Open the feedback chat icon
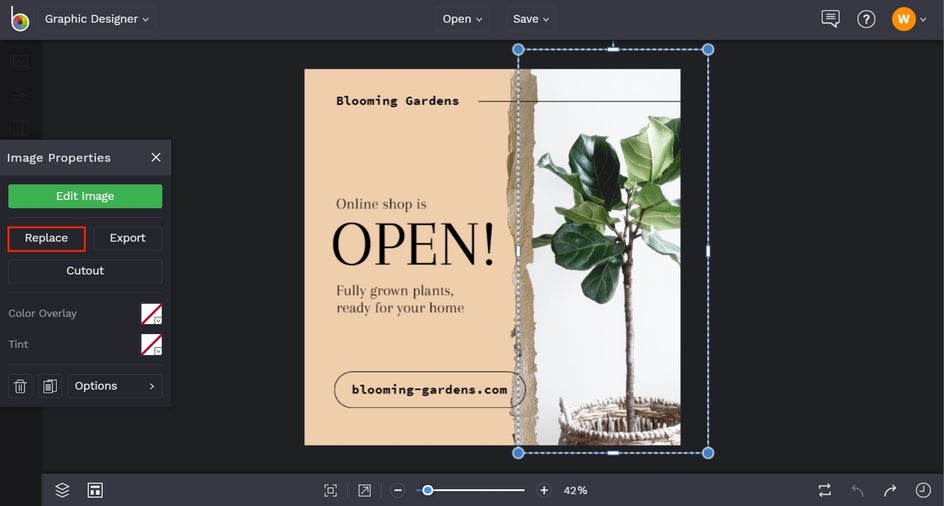The height and width of the screenshot is (506, 944). pos(830,19)
